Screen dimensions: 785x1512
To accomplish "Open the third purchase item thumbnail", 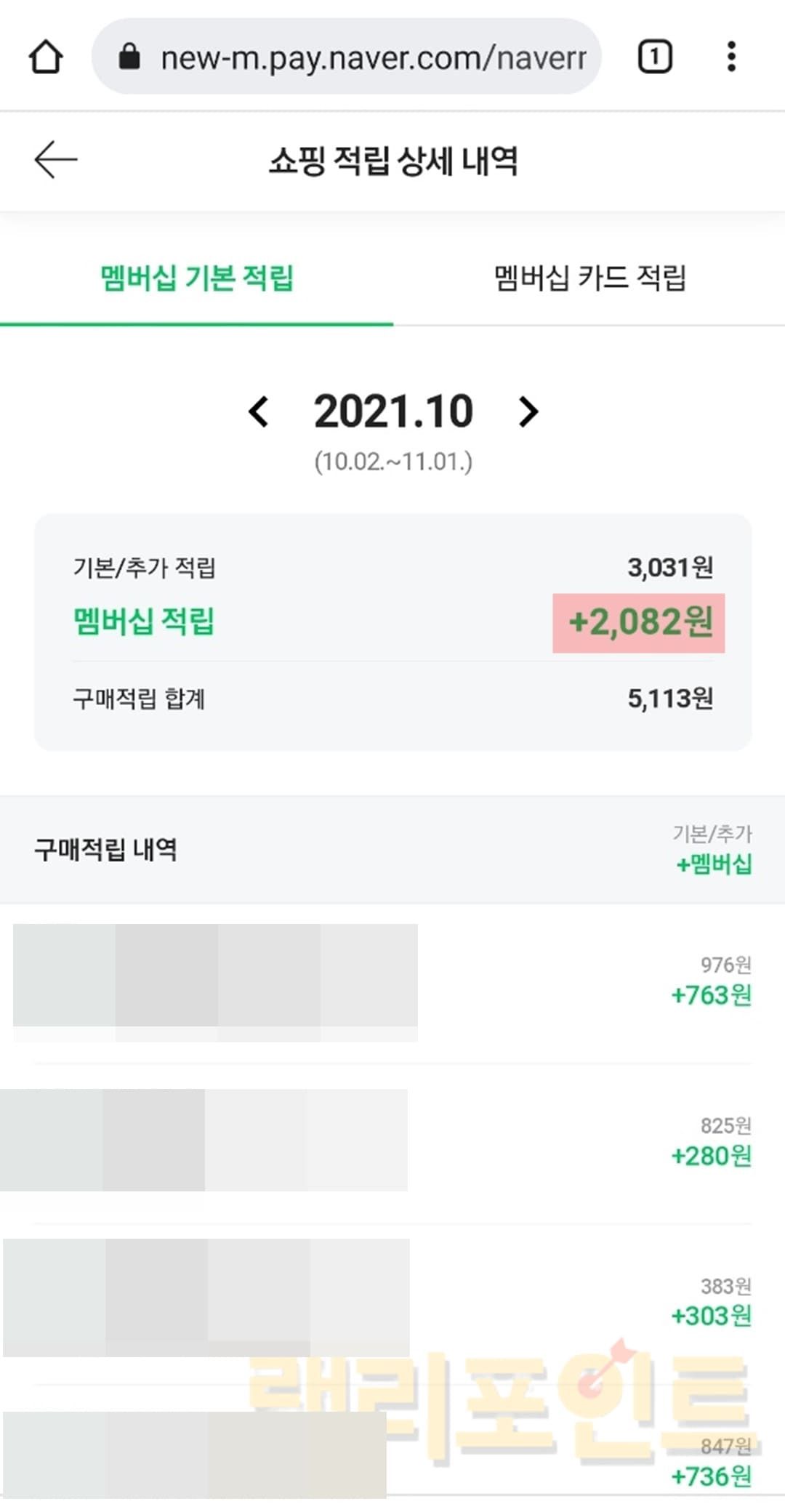I will pos(206,1298).
